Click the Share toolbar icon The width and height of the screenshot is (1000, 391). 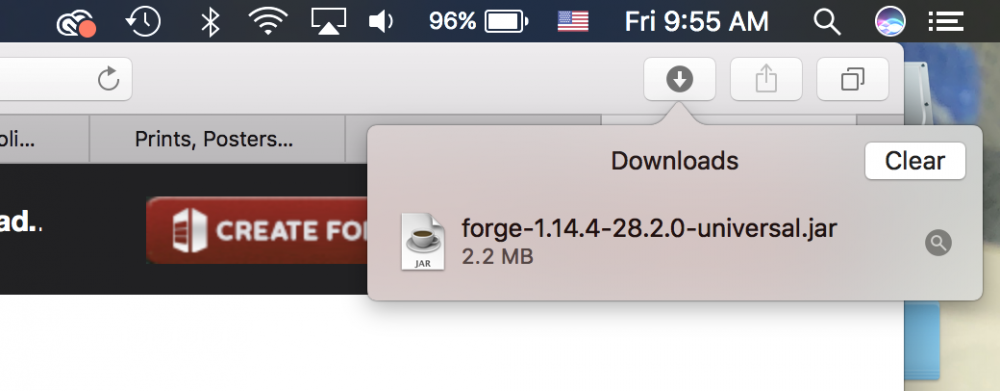point(766,79)
